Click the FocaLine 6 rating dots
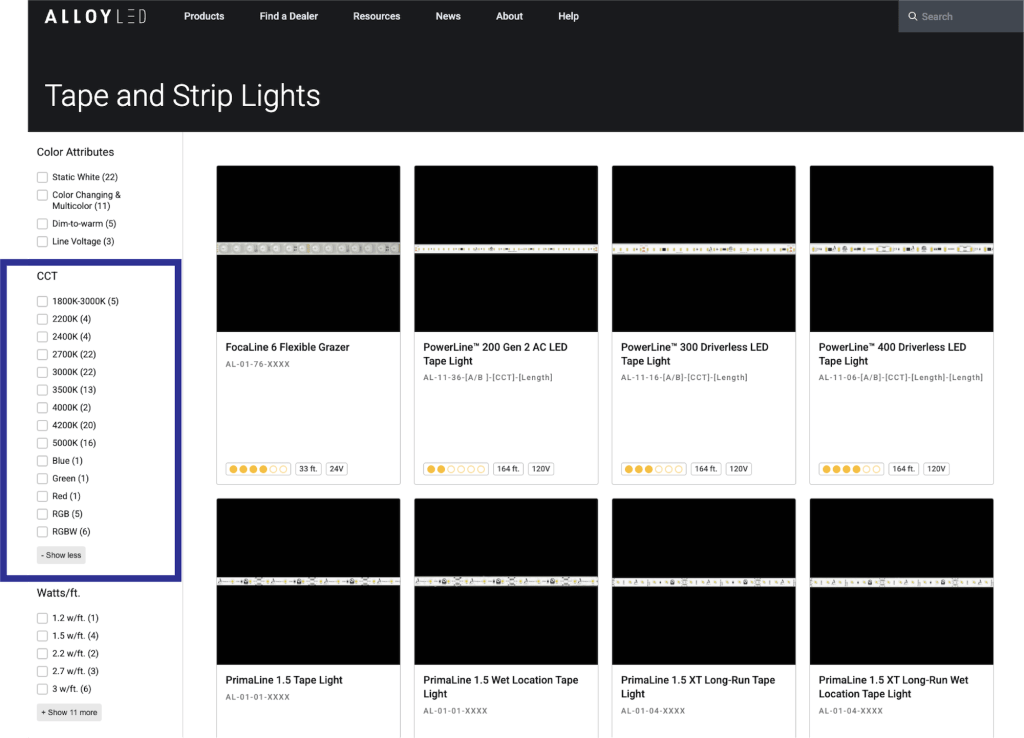The width and height of the screenshot is (1024, 738). 258,468
